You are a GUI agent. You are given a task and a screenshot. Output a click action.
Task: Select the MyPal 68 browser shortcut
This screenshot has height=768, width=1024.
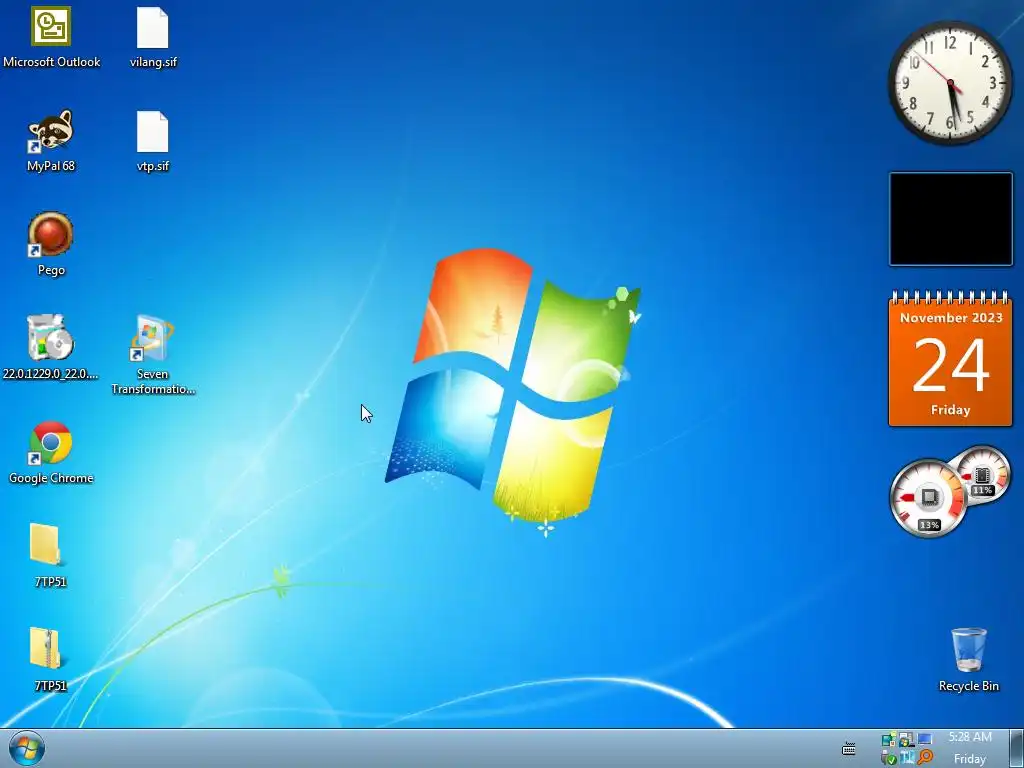tap(51, 140)
